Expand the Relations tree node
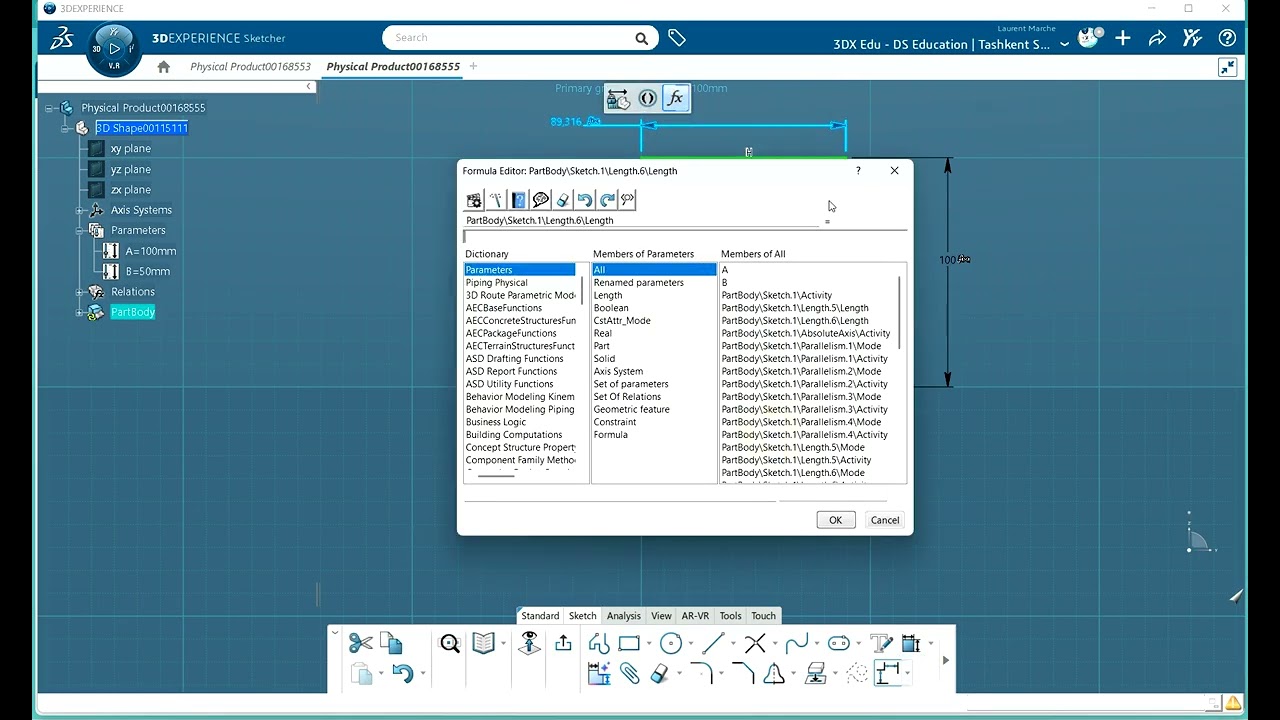The width and height of the screenshot is (1280, 720). (x=80, y=292)
